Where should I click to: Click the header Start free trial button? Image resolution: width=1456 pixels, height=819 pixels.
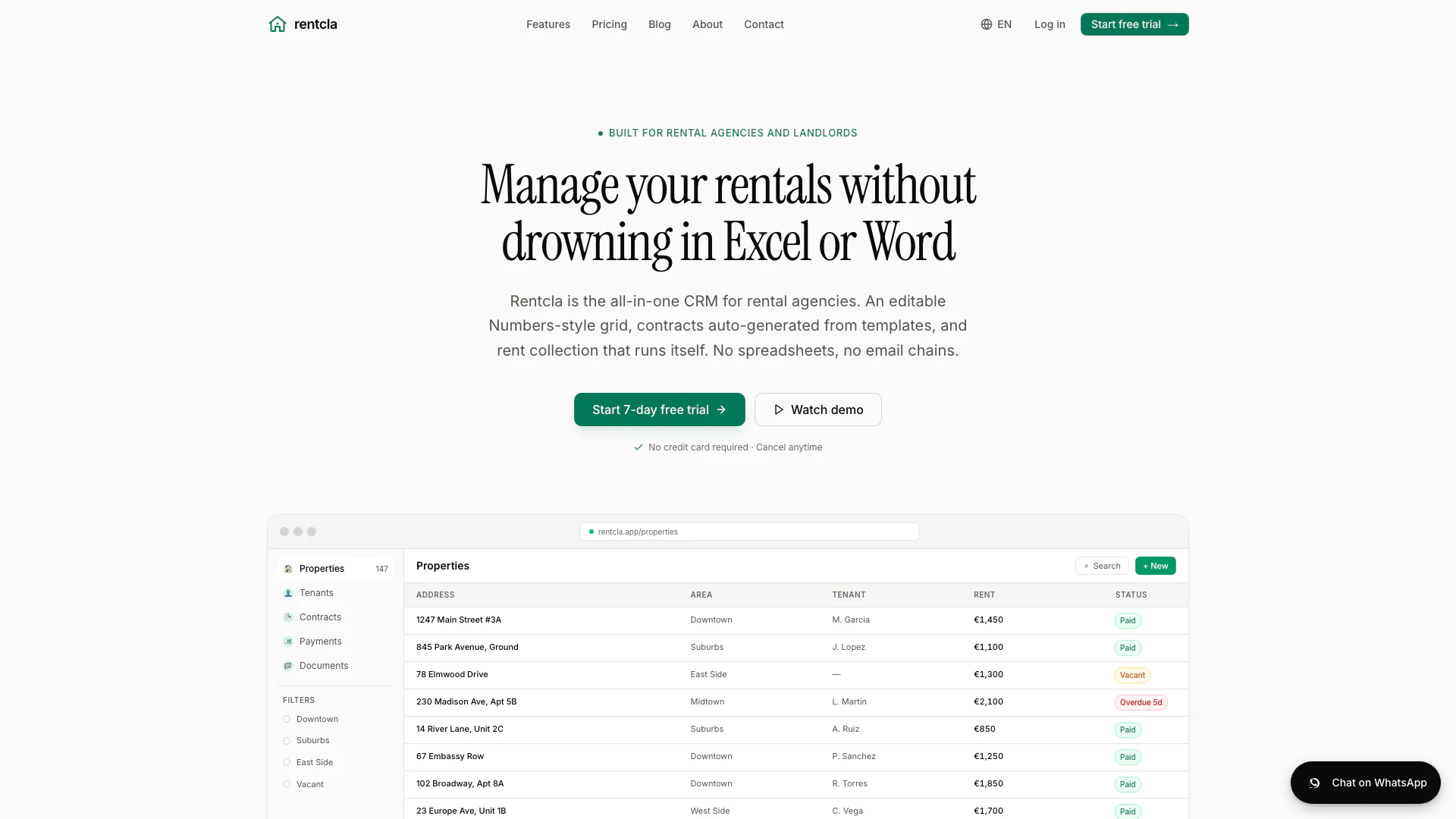pos(1134,24)
